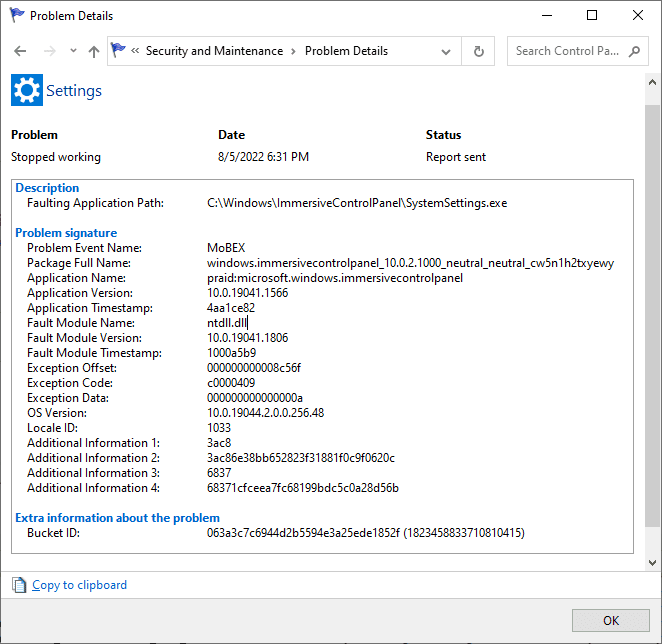Click the Description section heading
662x644 pixels.
[x=47, y=188]
